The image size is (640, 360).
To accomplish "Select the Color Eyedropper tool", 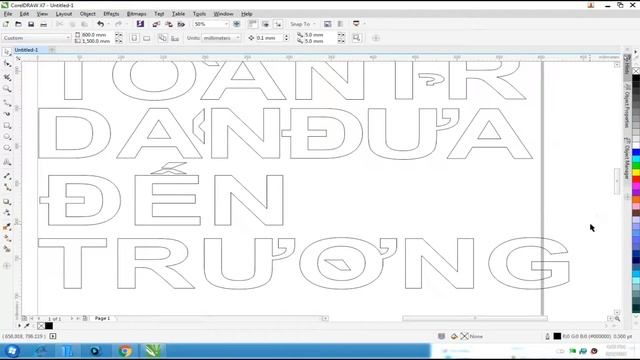I will coord(7,227).
